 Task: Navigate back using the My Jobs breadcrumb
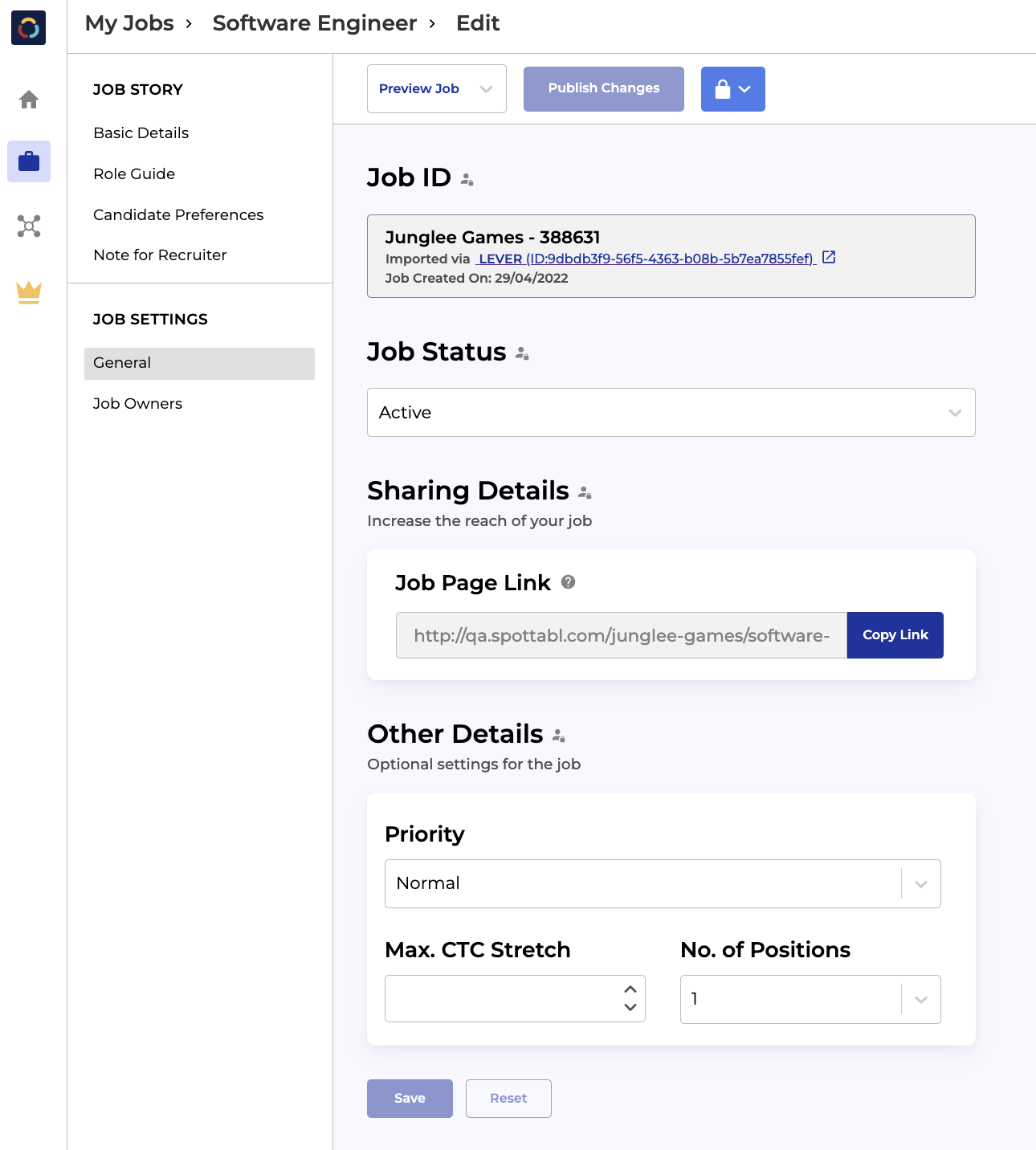click(128, 23)
